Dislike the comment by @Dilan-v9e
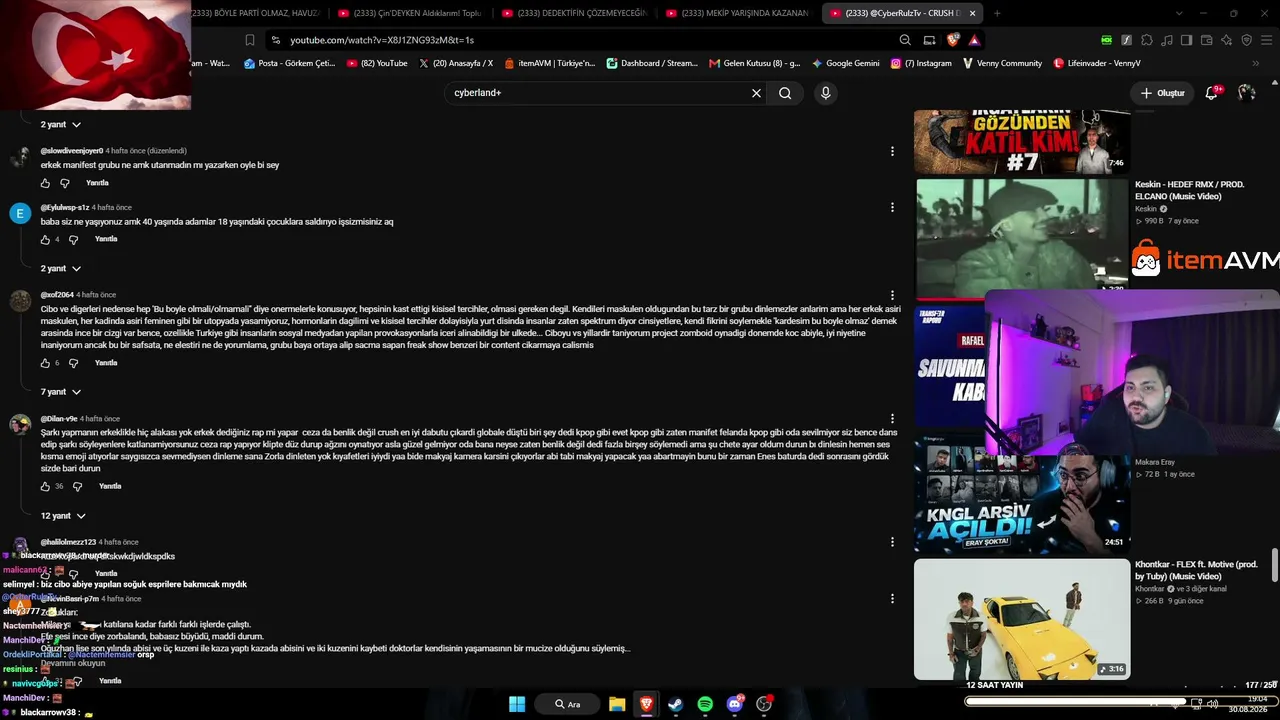Viewport: 1280px width, 720px height. pyautogui.click(x=77, y=487)
